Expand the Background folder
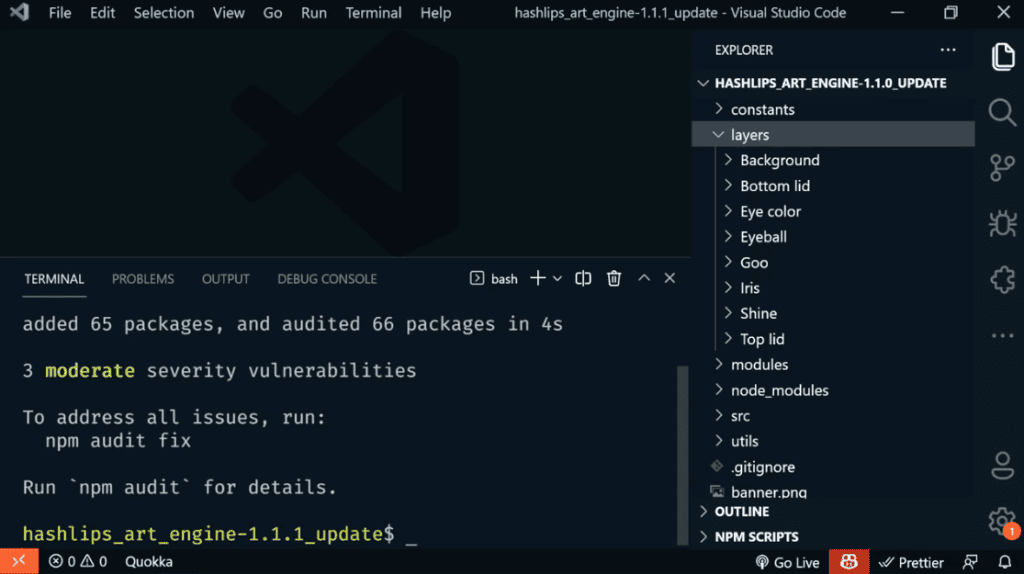This screenshot has height=574, width=1024. click(728, 160)
